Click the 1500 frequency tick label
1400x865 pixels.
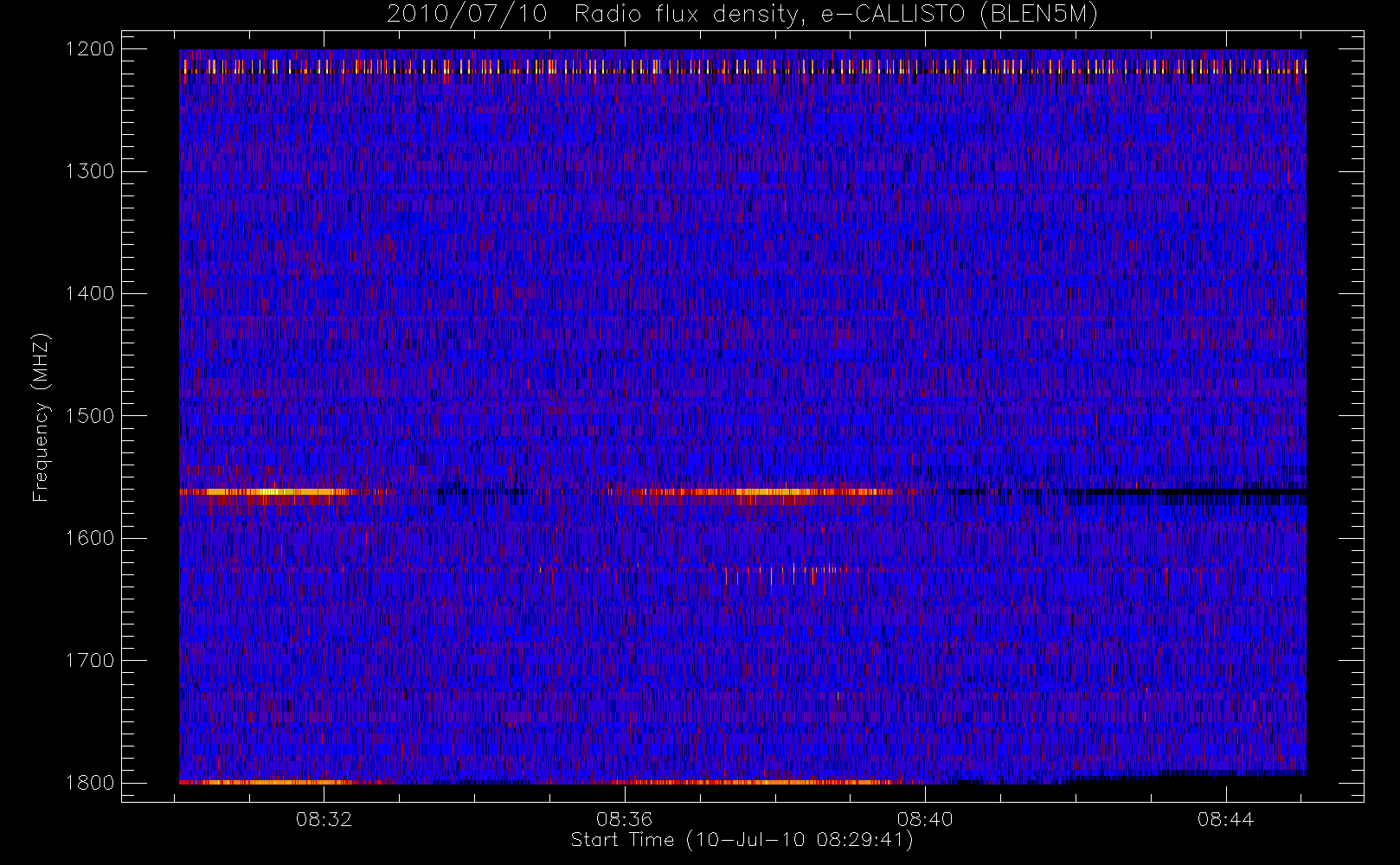tap(90, 415)
